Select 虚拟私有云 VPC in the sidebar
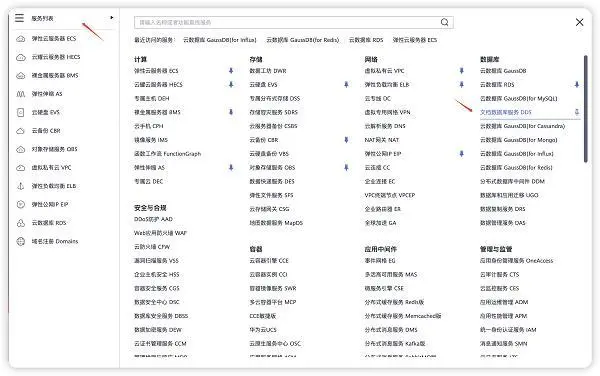Screen dimensions: 600x376 point(51,168)
